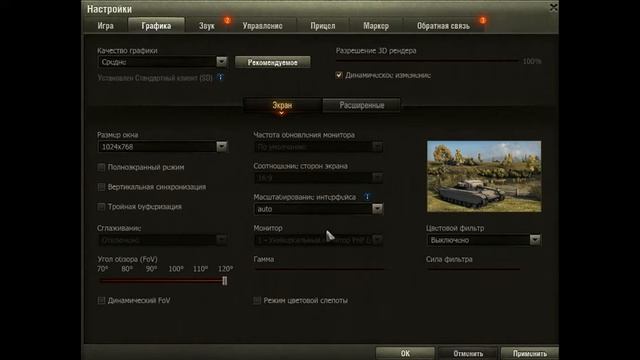The image size is (640, 360).
Task: Enable Тройная буферизация checkbox
Action: (101, 207)
